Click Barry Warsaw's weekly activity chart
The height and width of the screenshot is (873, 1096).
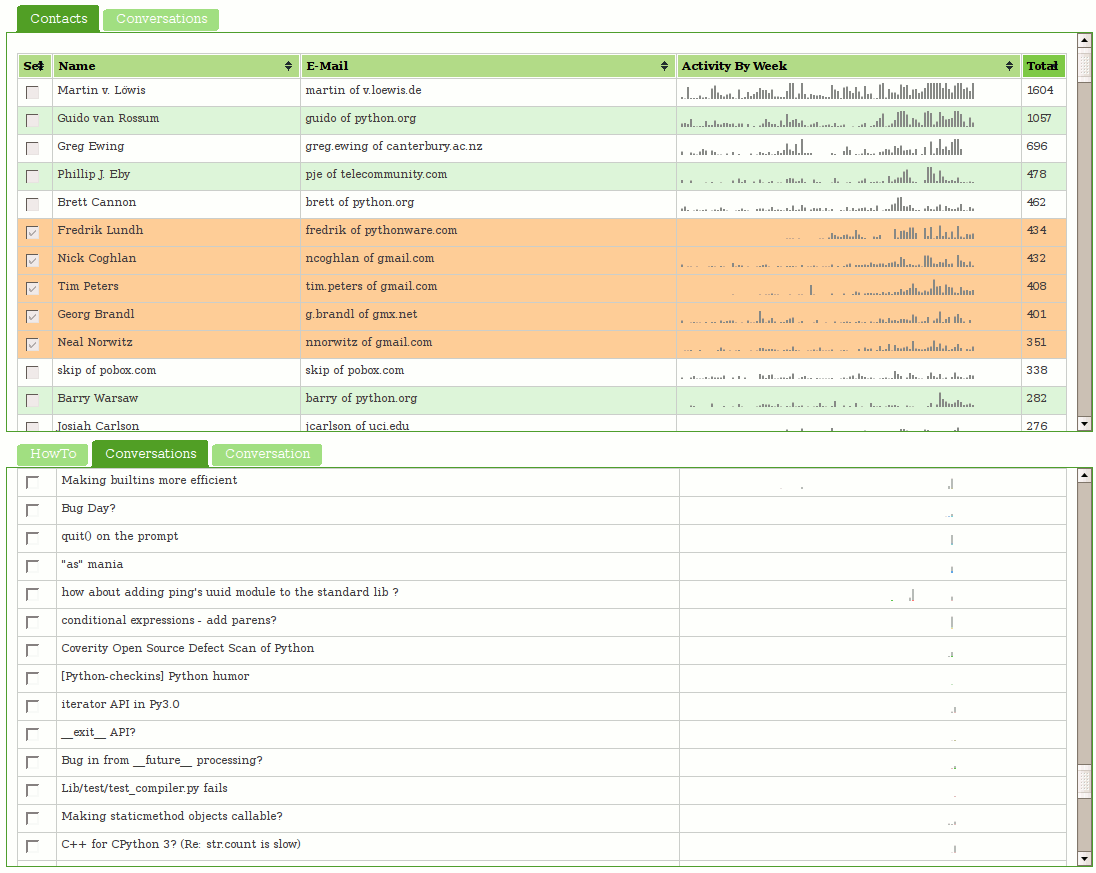coord(832,400)
